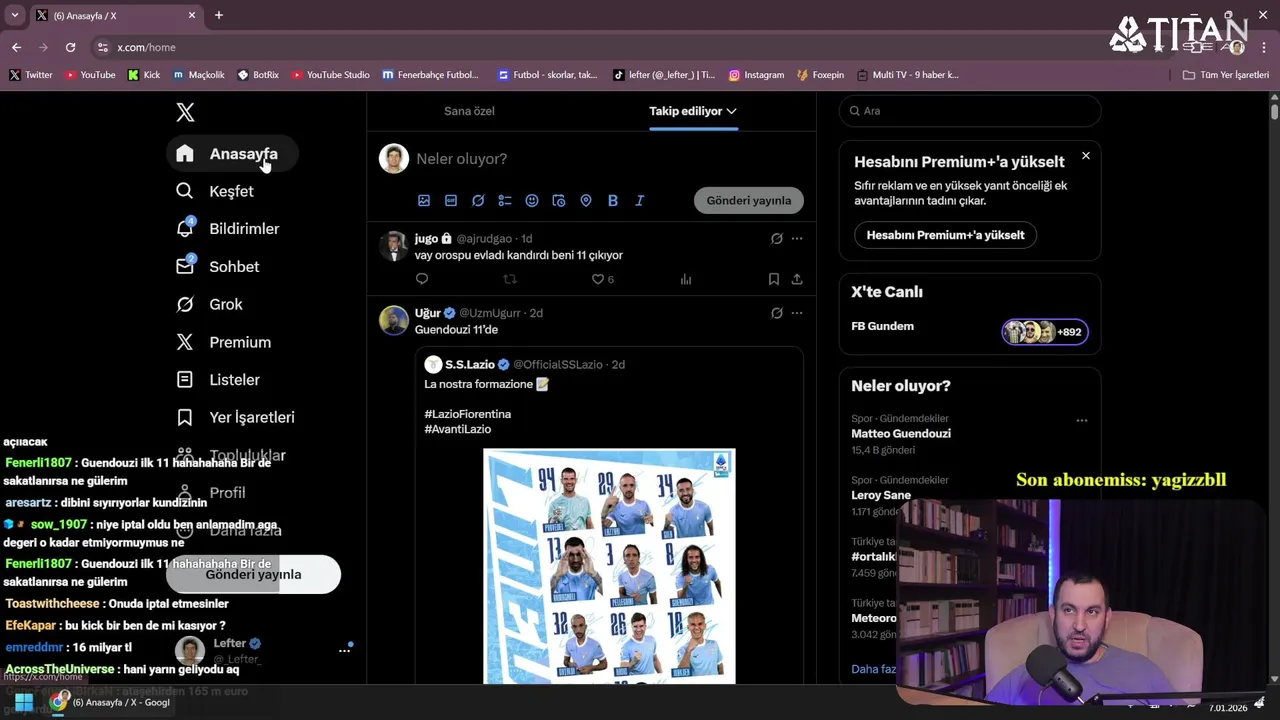Schedule the post with calendar icon

tap(559, 200)
